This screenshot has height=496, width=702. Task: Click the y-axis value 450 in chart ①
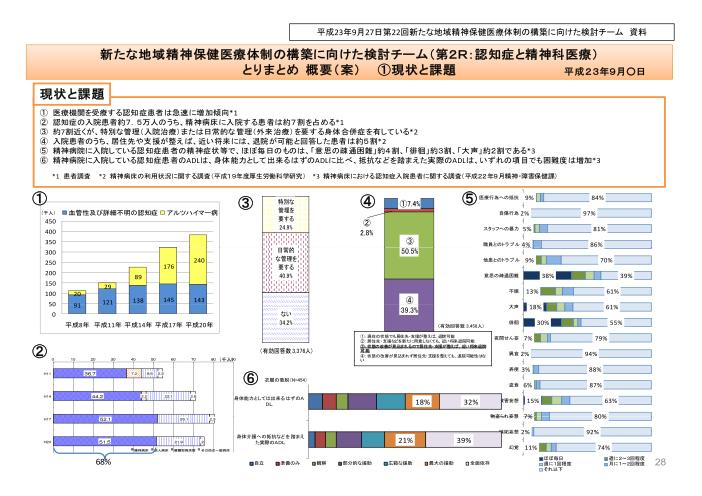pos(51,222)
